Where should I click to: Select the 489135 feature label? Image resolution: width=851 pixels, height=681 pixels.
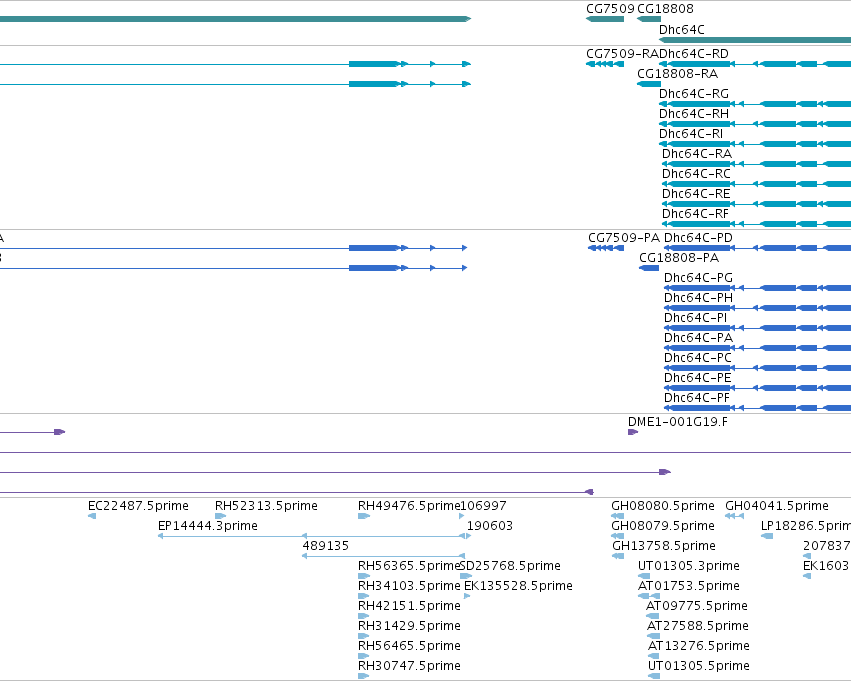[326, 546]
